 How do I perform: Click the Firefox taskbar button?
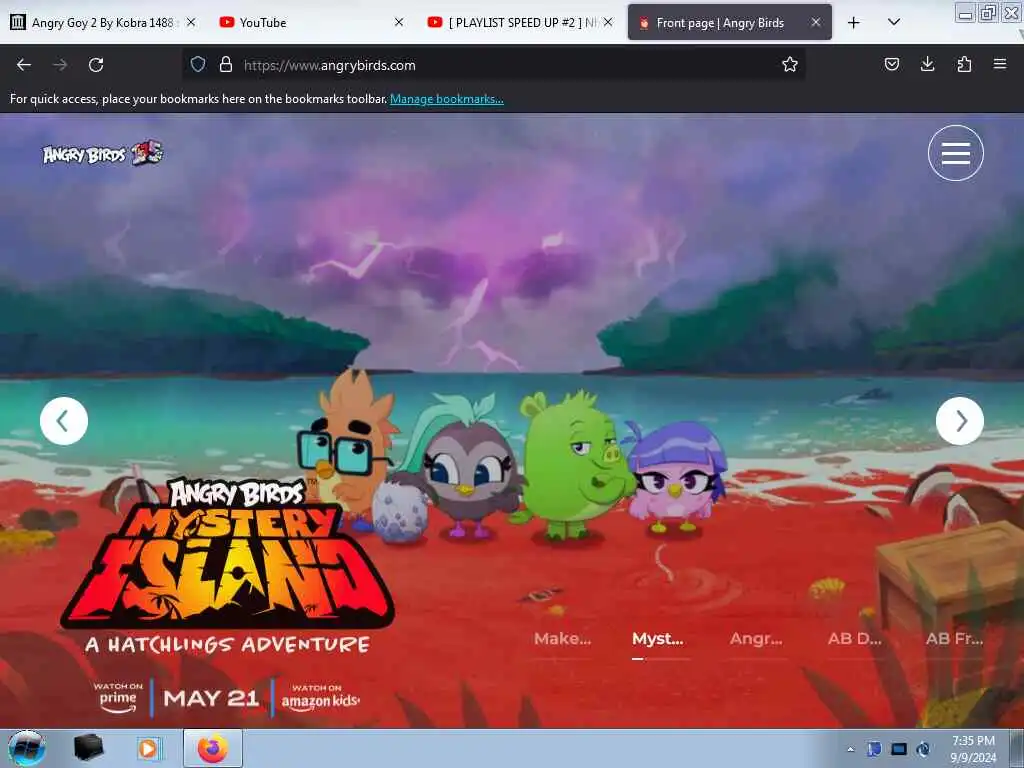coord(213,748)
